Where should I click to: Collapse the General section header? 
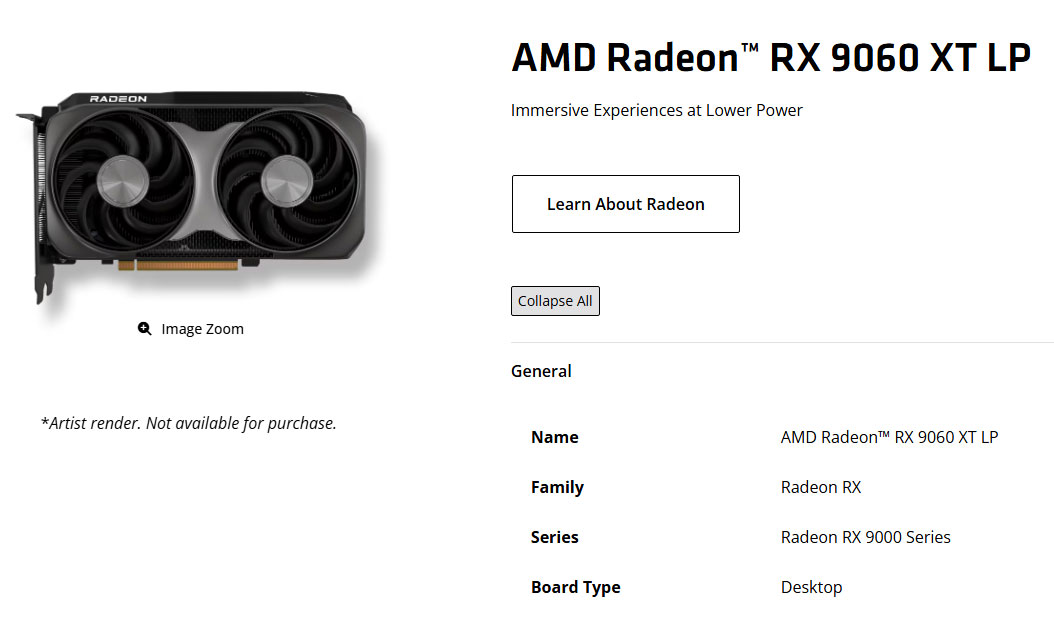point(541,371)
